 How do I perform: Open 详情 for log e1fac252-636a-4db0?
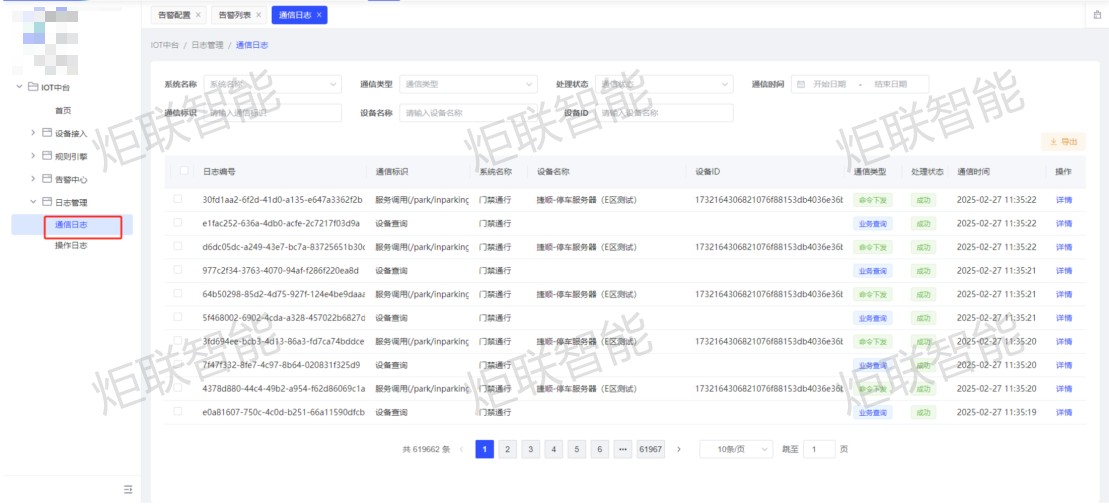click(x=1064, y=223)
